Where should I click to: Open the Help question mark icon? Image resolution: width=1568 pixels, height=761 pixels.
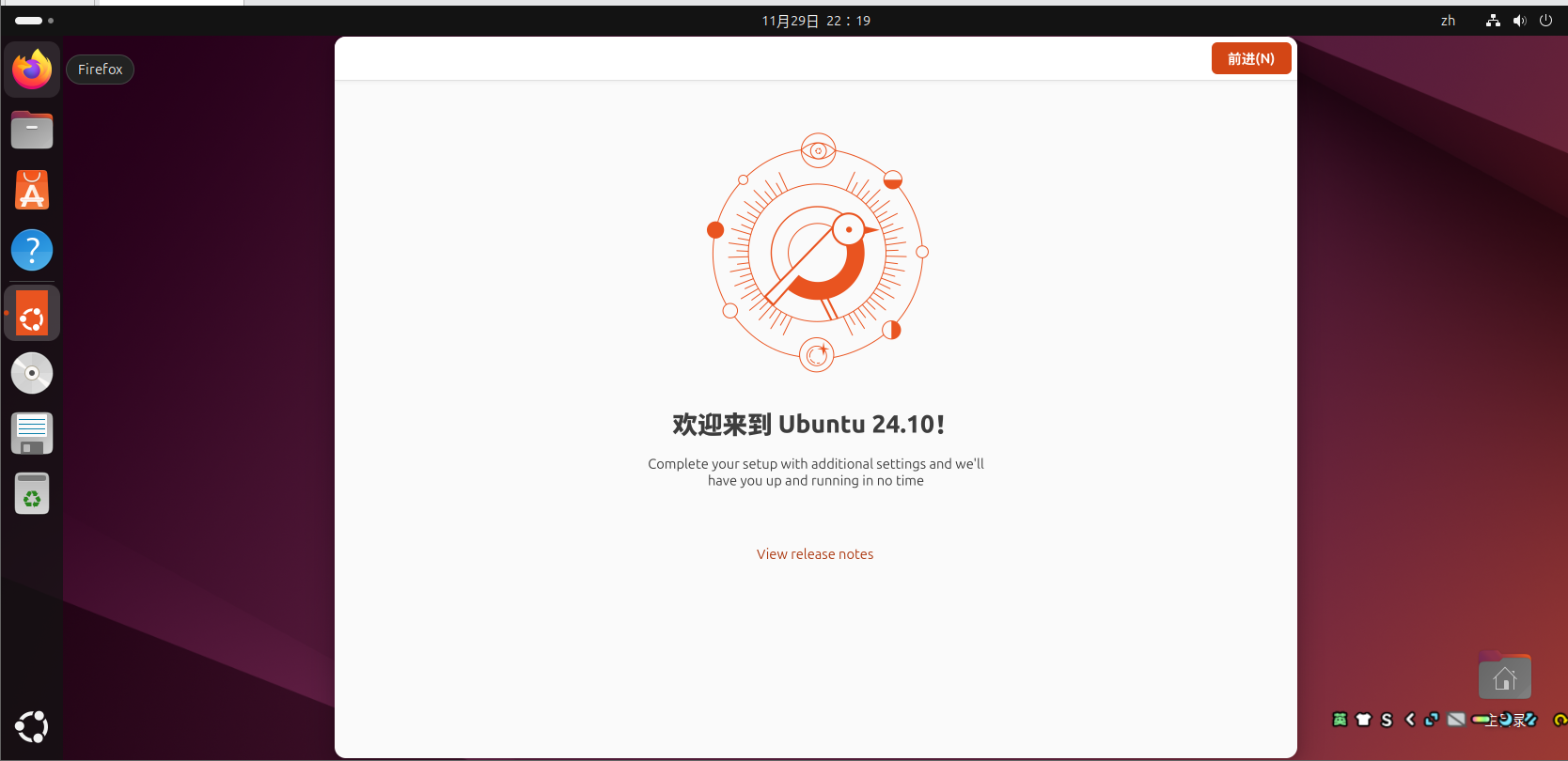(x=32, y=251)
